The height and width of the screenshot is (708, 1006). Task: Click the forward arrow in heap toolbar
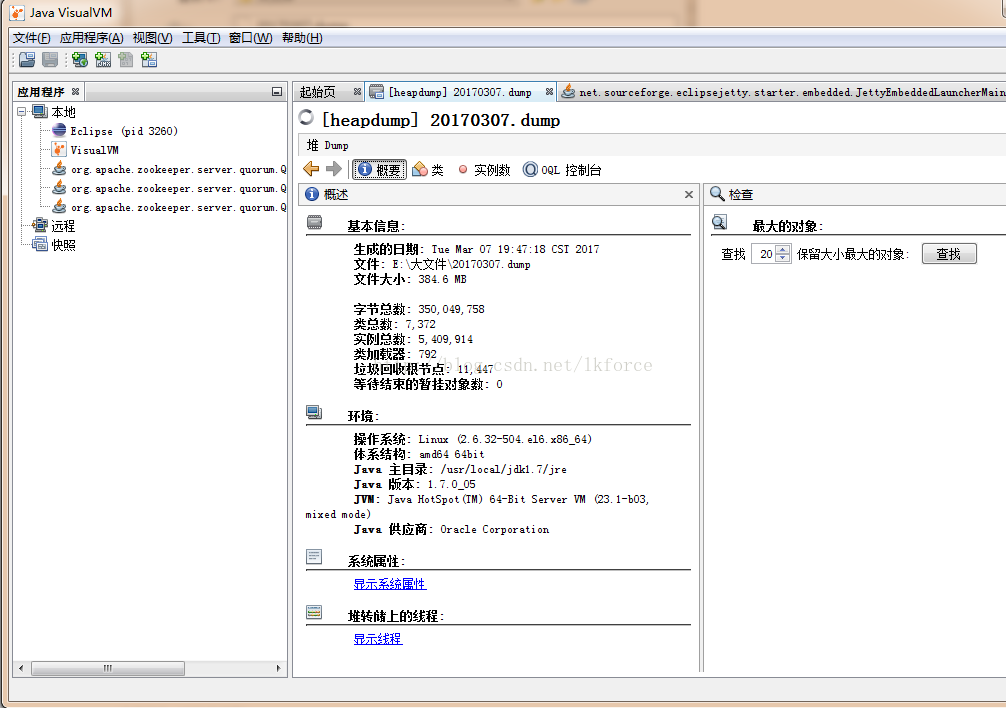point(334,169)
